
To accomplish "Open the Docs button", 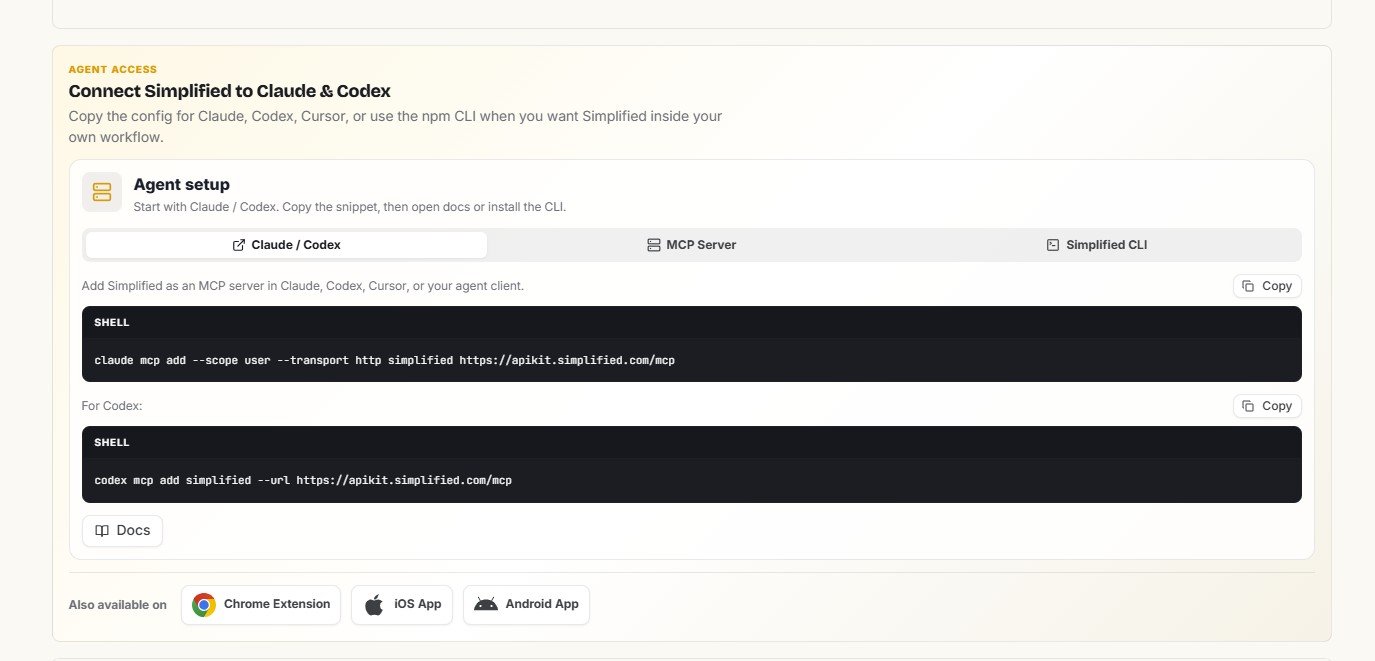I will pyautogui.click(x=122, y=531).
